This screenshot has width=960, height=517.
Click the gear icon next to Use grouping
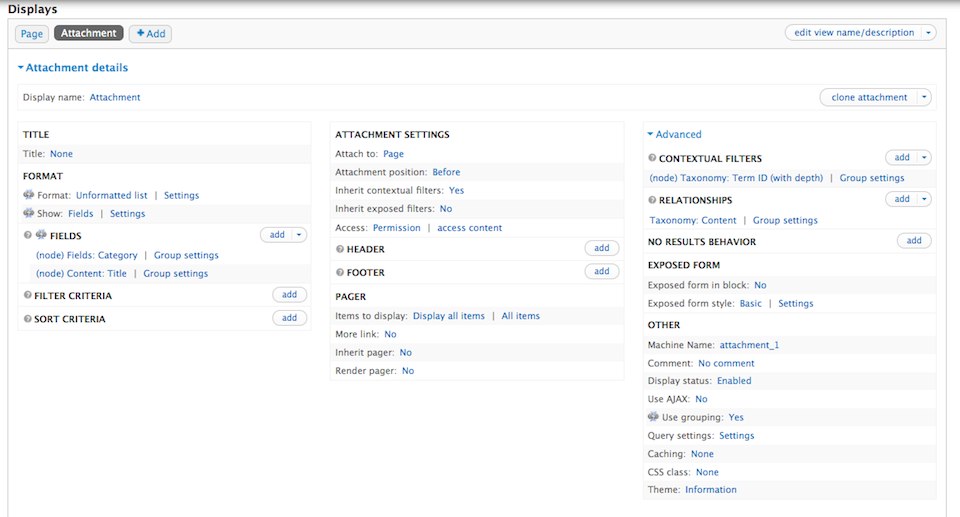click(653, 417)
